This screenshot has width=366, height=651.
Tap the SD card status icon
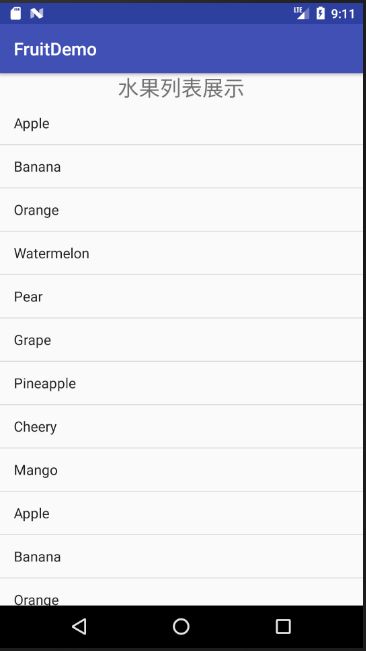16,14
